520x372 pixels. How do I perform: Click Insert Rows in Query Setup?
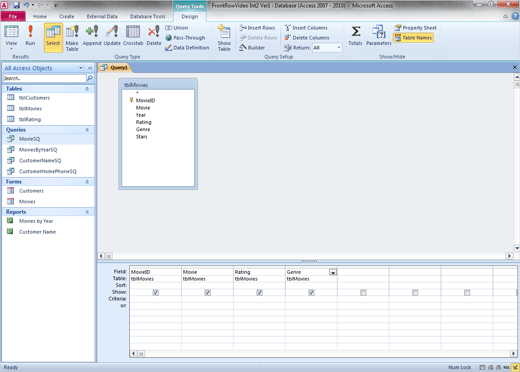tap(257, 28)
